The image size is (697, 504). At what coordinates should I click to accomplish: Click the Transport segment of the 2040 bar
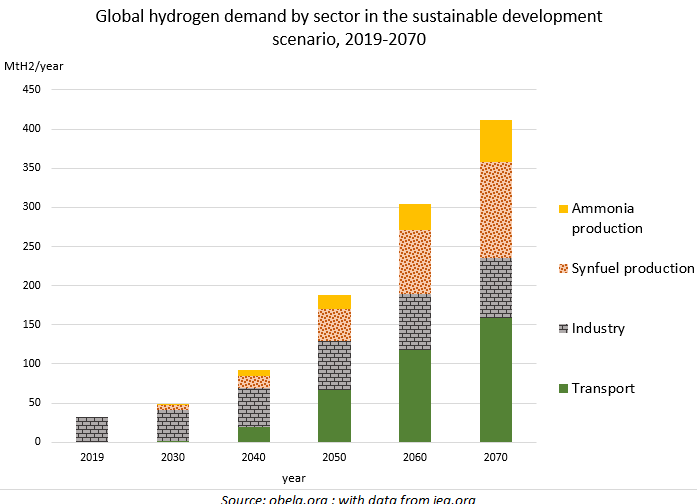coord(253,434)
